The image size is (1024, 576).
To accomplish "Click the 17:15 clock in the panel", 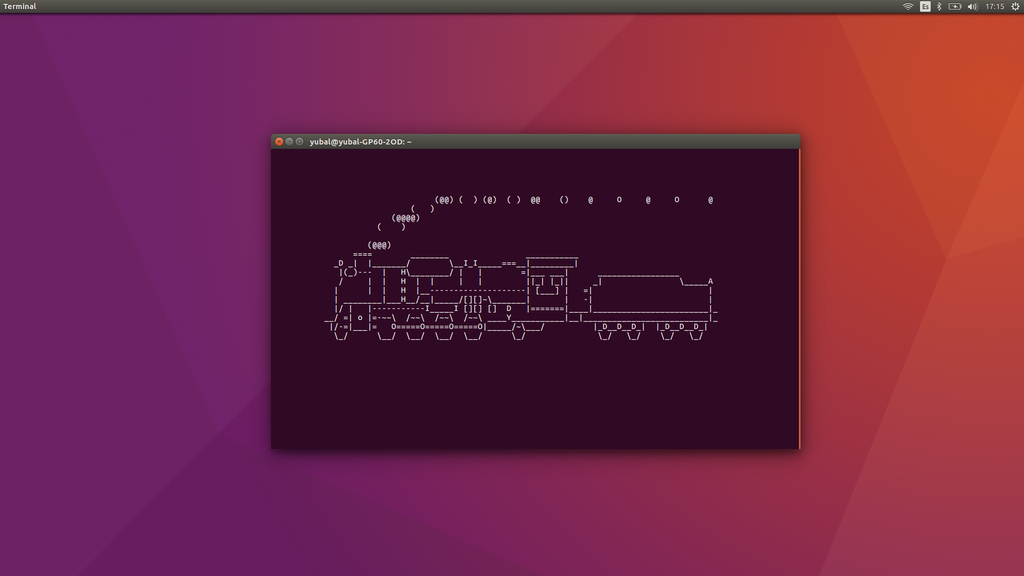I will pos(994,6).
